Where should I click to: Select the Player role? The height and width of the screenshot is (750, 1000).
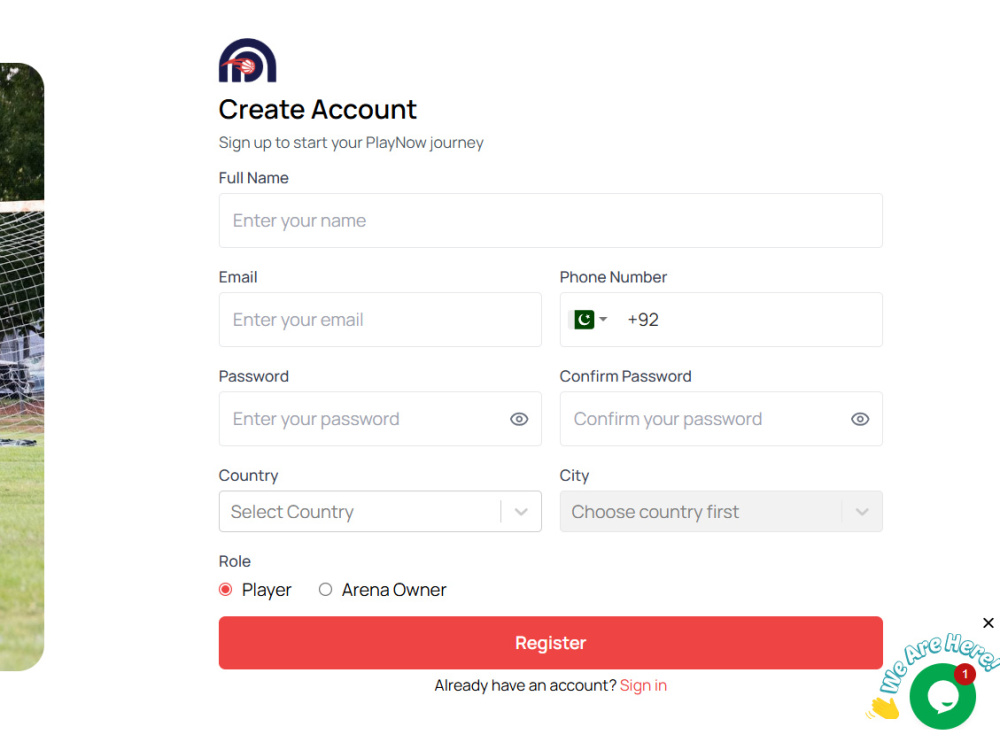pyautogui.click(x=225, y=589)
